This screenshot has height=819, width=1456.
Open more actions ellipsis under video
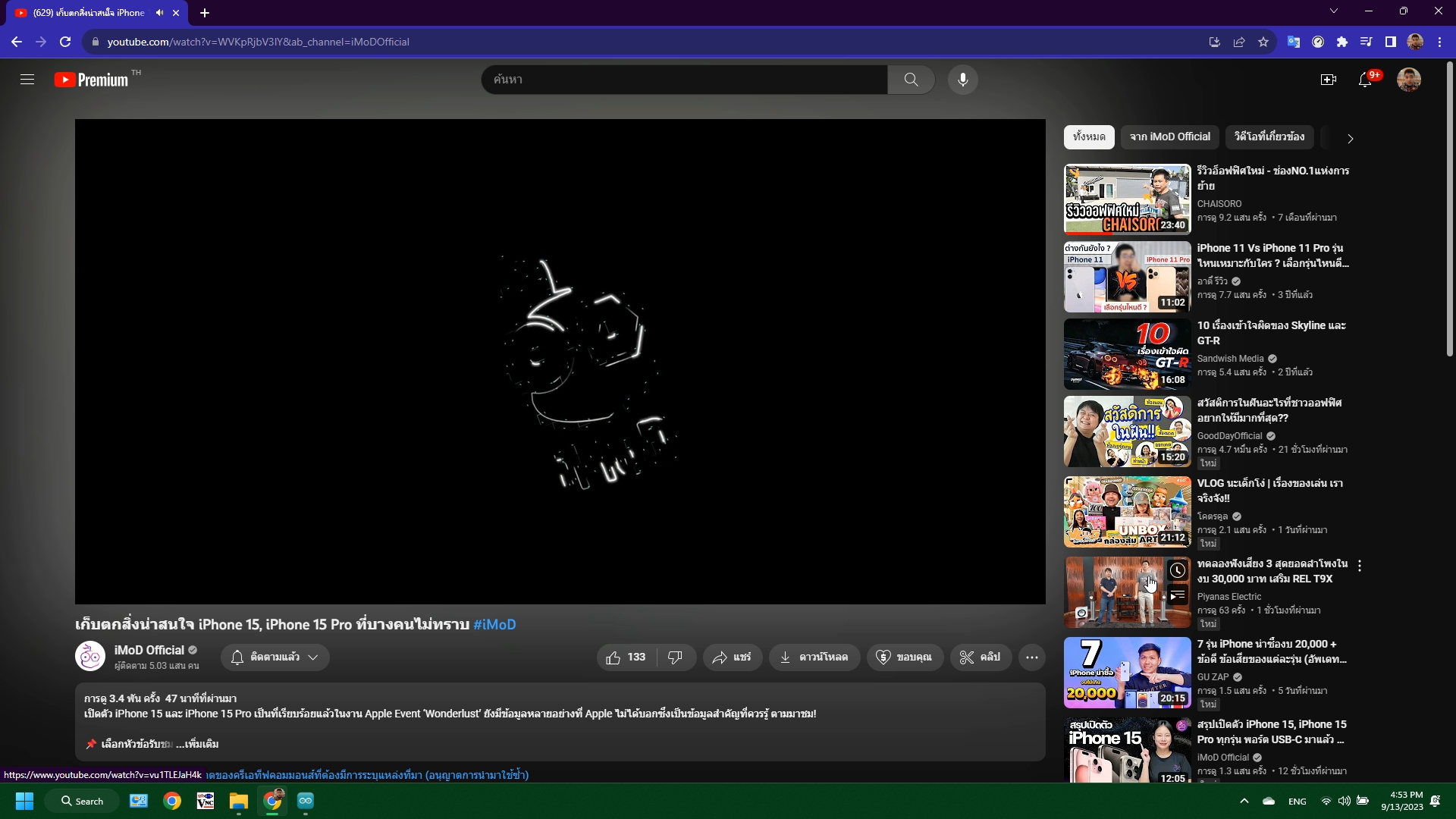pyautogui.click(x=1032, y=657)
